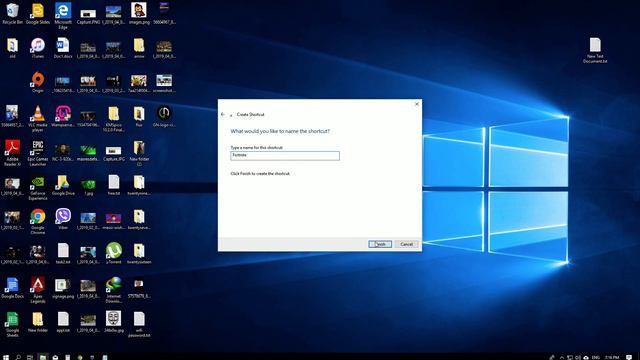This screenshot has height=360, width=640.
Task: Select the Microsoft Edge desktop shortcut
Action: (63, 16)
